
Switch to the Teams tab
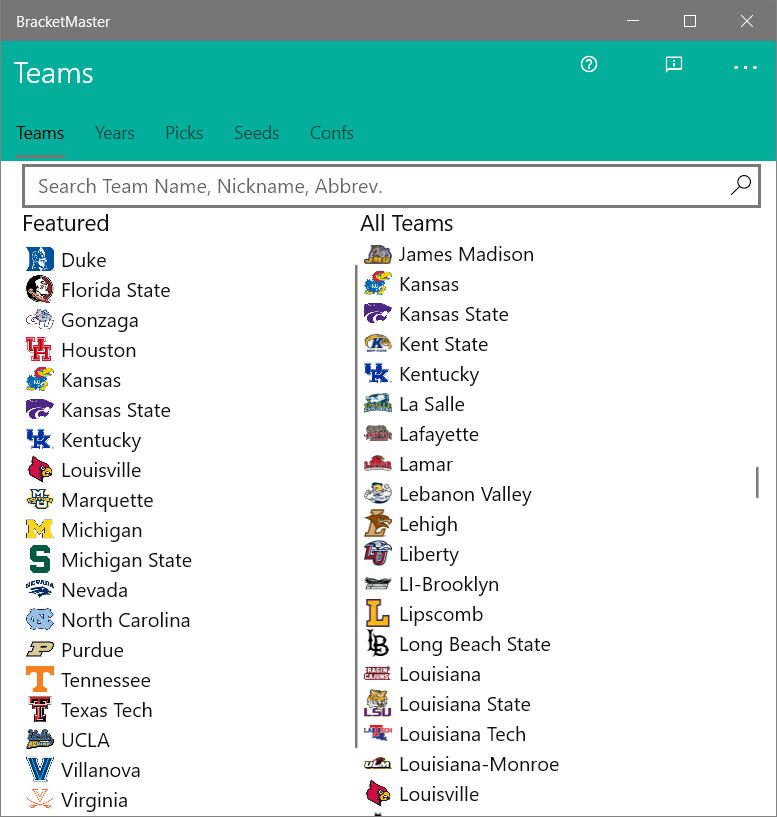click(40, 133)
